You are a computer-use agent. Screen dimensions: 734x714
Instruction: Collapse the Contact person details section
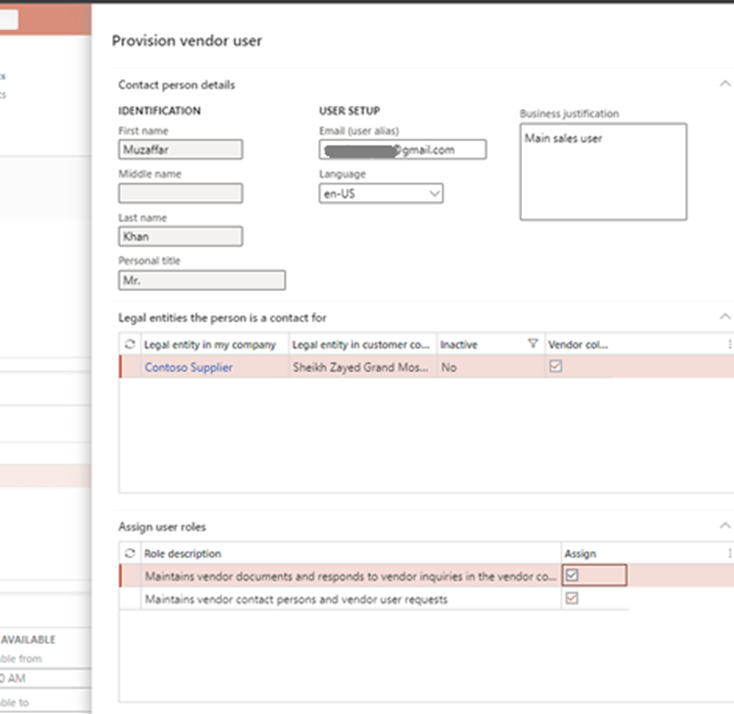tap(725, 85)
